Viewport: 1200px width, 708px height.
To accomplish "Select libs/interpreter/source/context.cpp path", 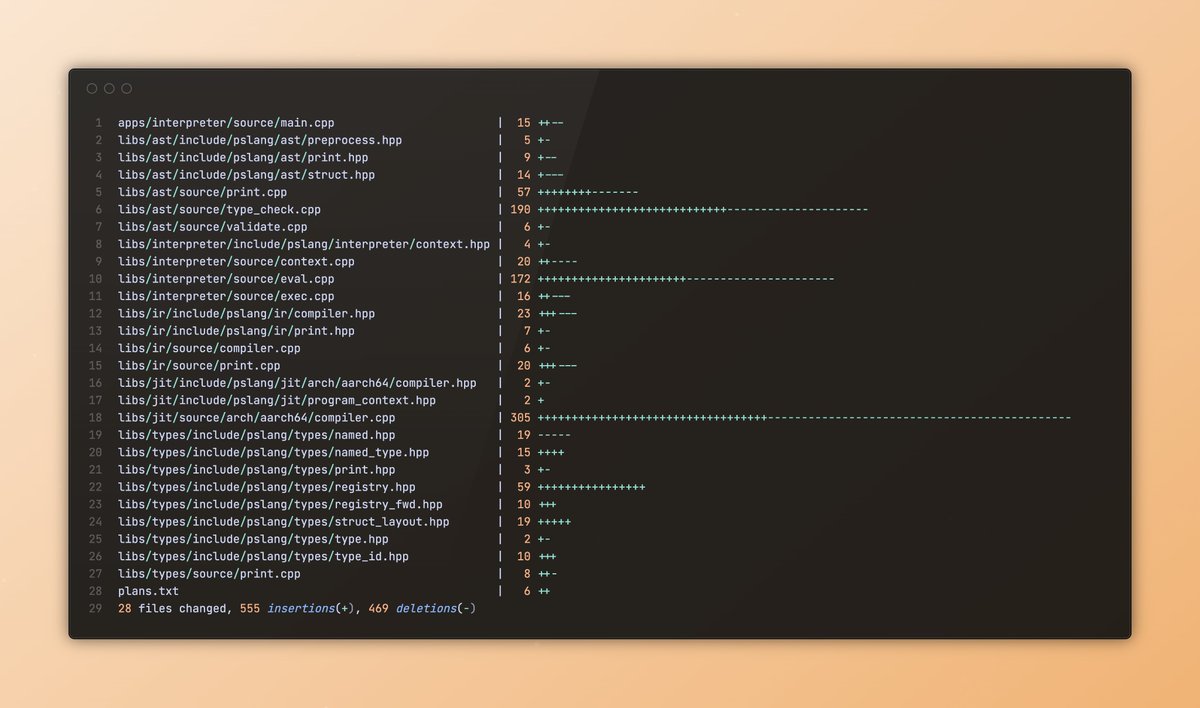I will tap(236, 262).
